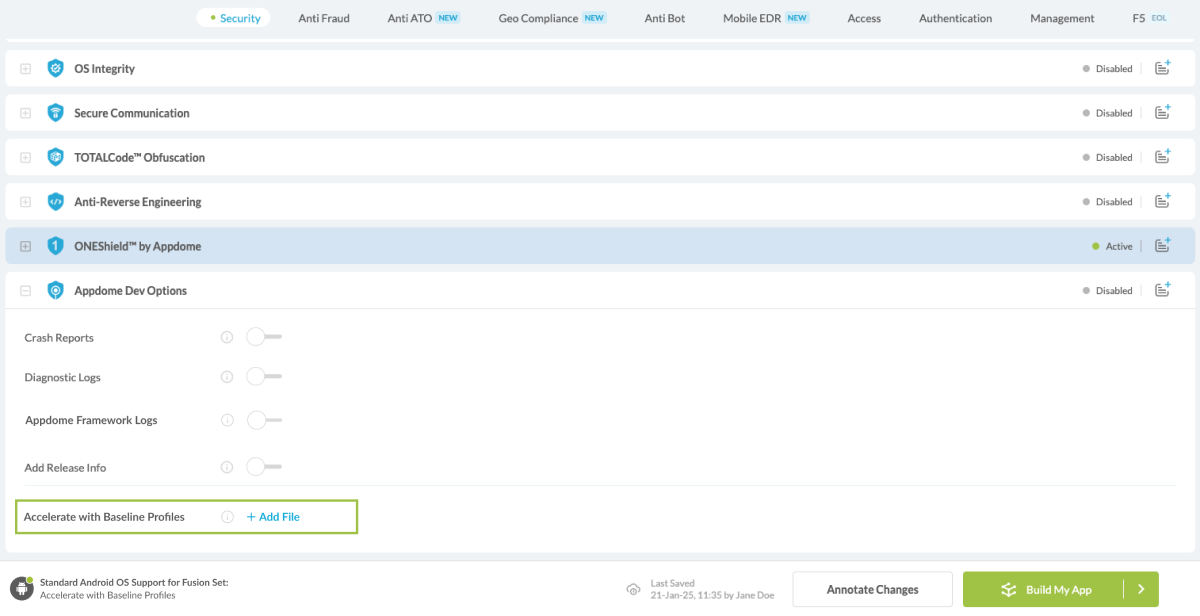Click the add-note icon on the OS Integrity row
Viewport: 1200px width, 616px height.
click(x=1163, y=67)
